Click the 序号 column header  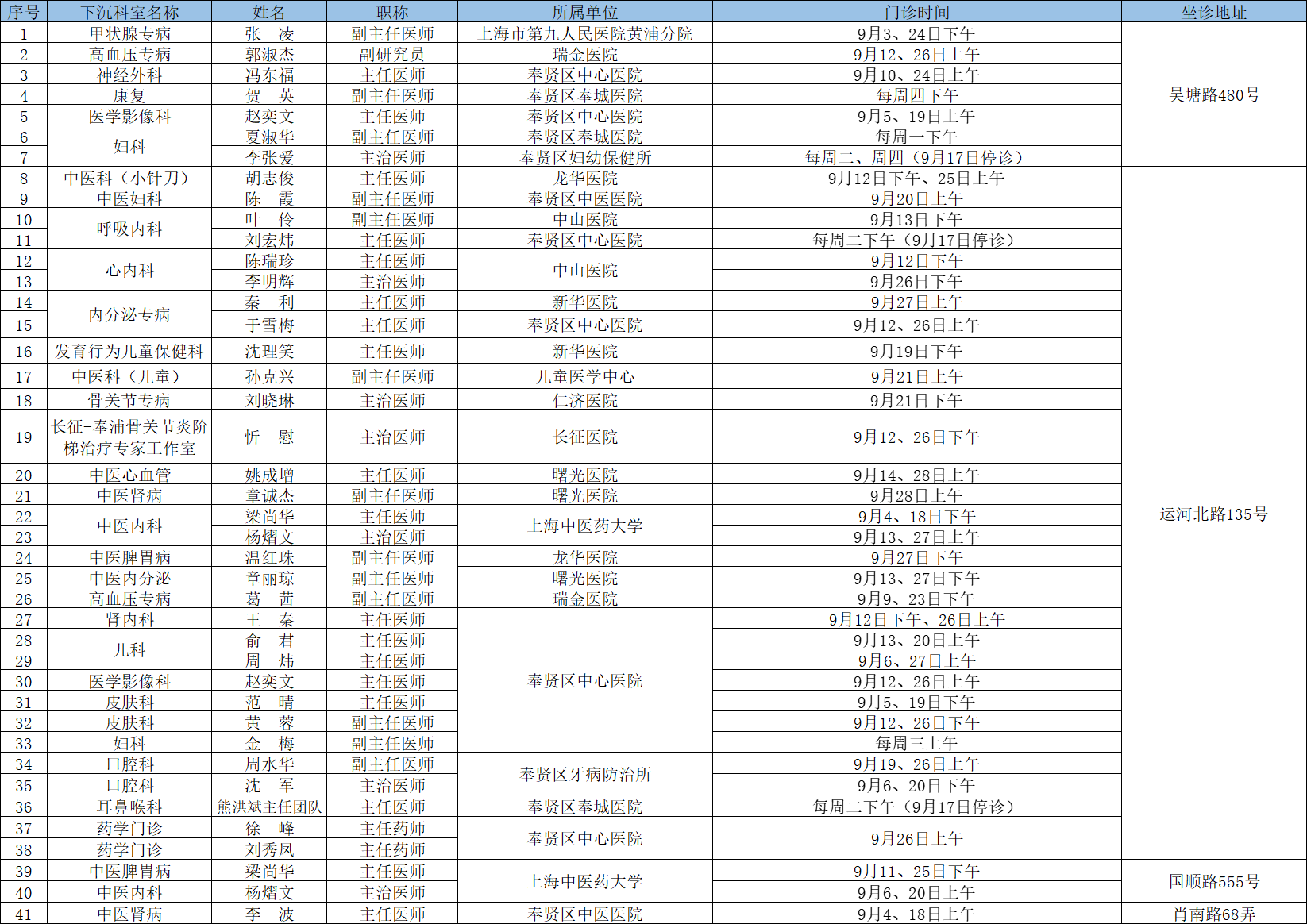coord(24,12)
